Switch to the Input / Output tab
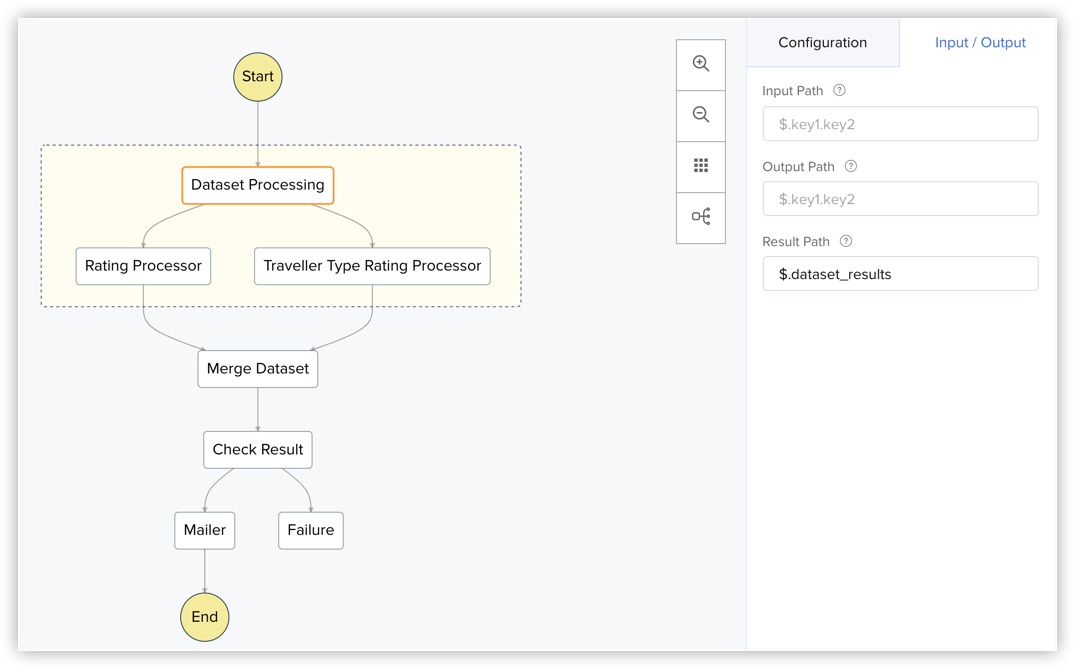 pos(980,43)
